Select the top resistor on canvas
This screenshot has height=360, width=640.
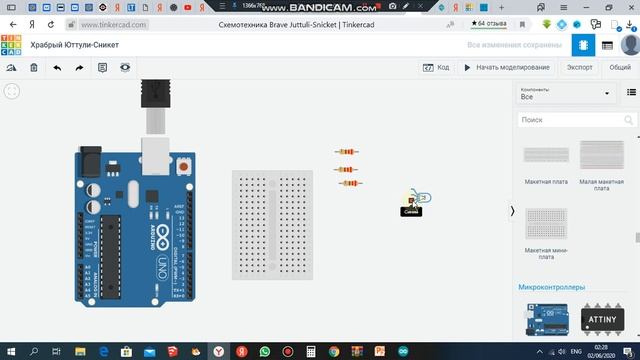(x=347, y=152)
